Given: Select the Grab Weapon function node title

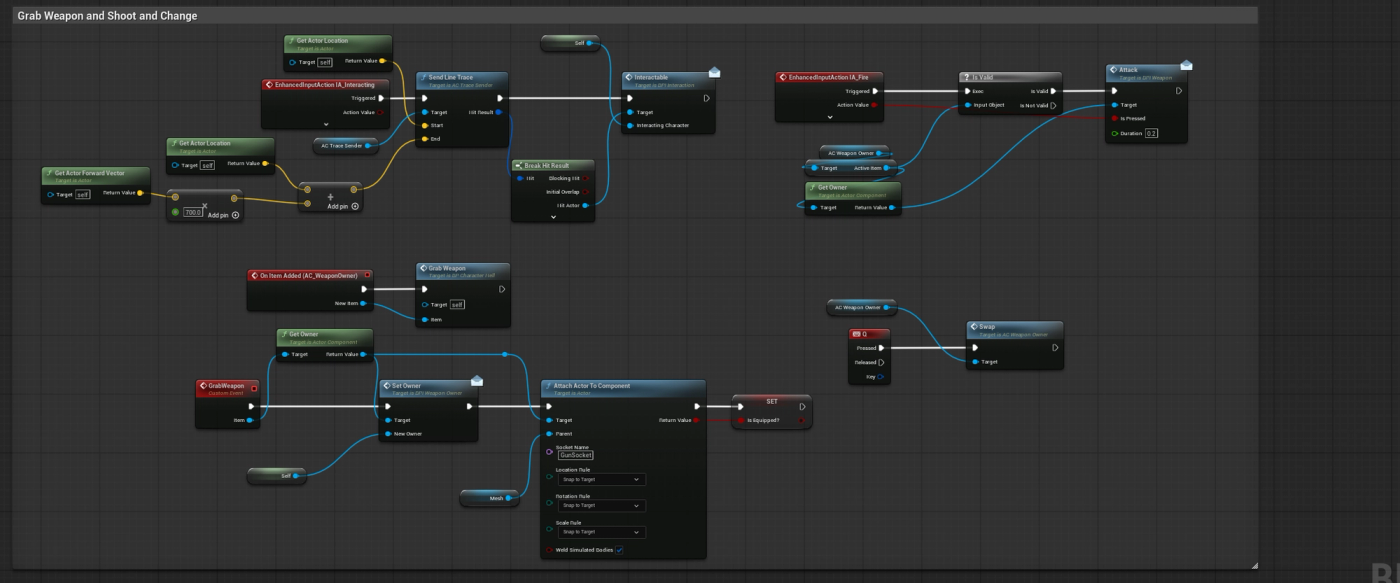Looking at the screenshot, I should [x=446, y=267].
